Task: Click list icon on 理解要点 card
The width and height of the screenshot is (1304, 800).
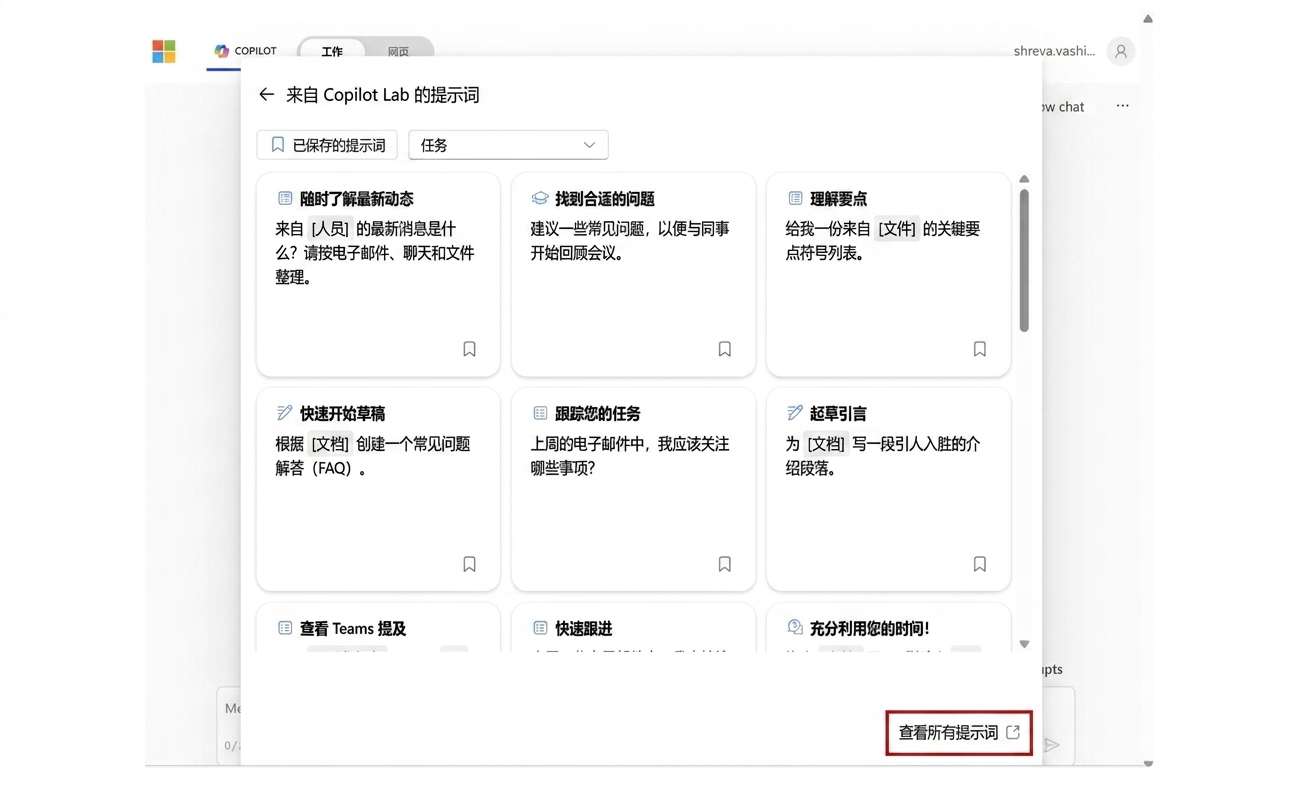Action: tap(795, 199)
